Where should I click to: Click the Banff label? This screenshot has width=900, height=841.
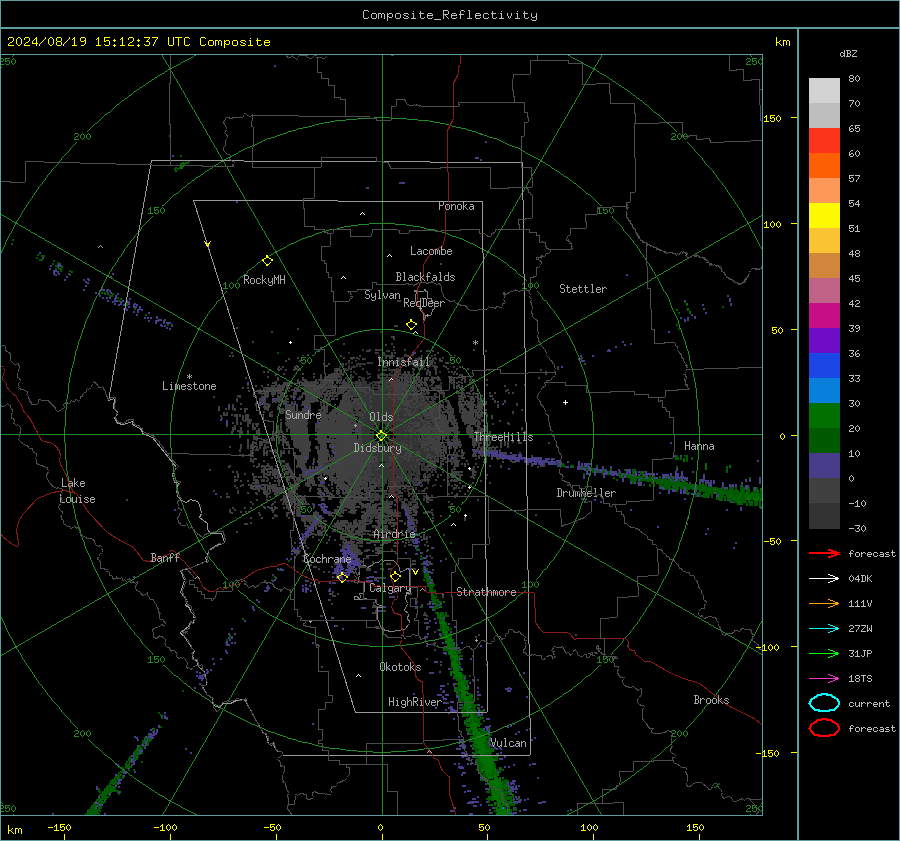coord(165,557)
